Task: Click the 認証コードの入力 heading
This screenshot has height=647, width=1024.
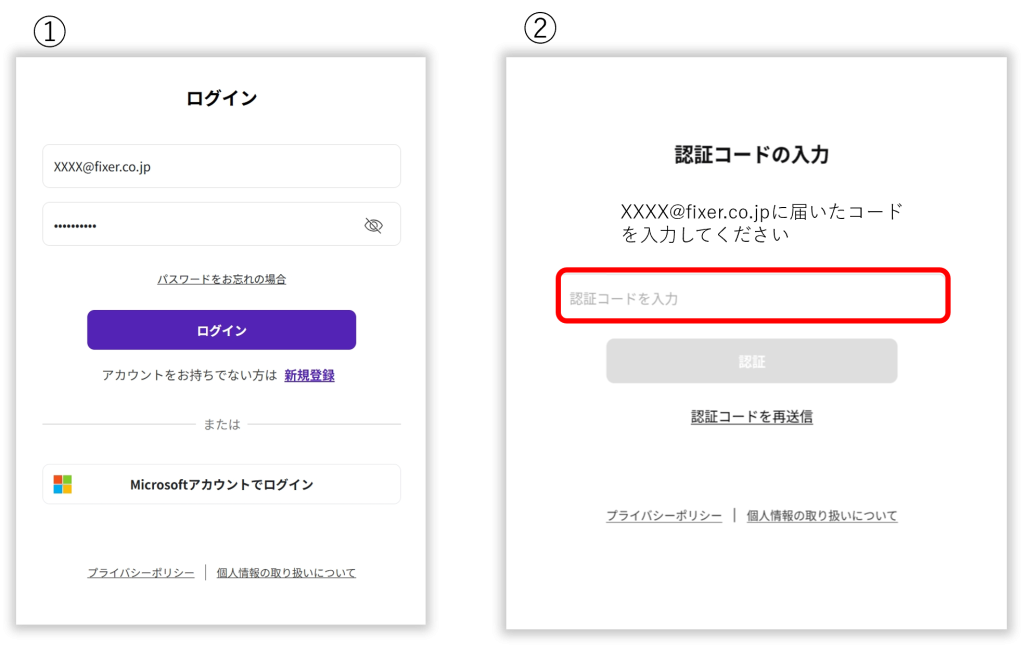Action: click(x=752, y=155)
